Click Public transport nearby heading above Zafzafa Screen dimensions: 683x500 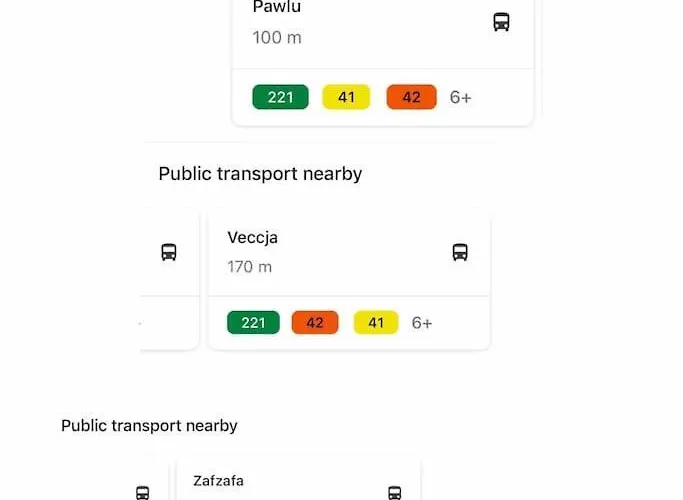pos(149,426)
